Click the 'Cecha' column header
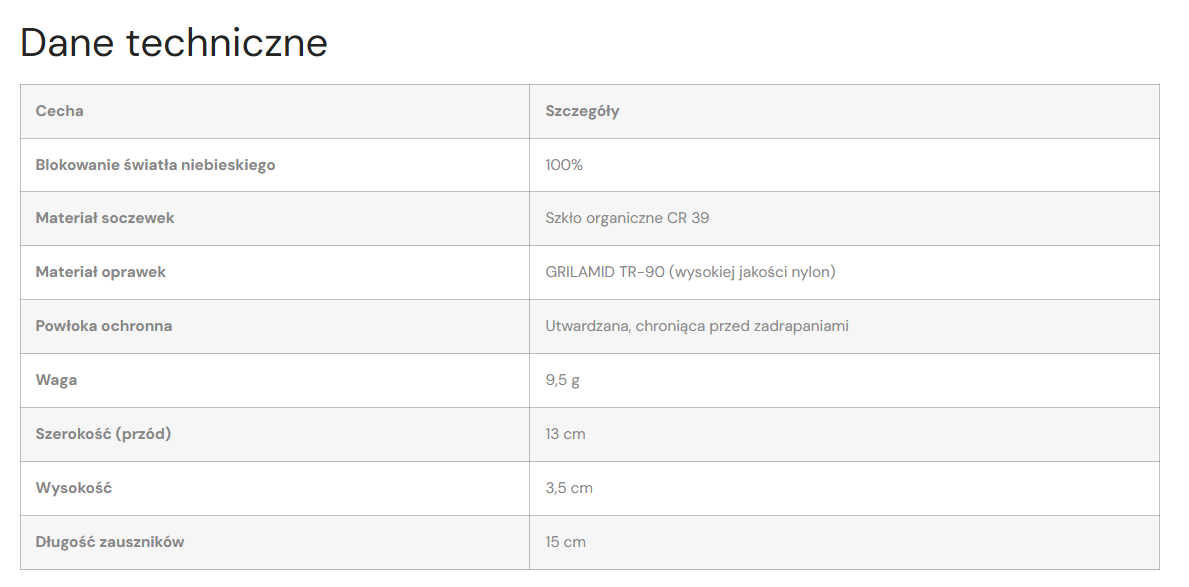 (x=60, y=111)
